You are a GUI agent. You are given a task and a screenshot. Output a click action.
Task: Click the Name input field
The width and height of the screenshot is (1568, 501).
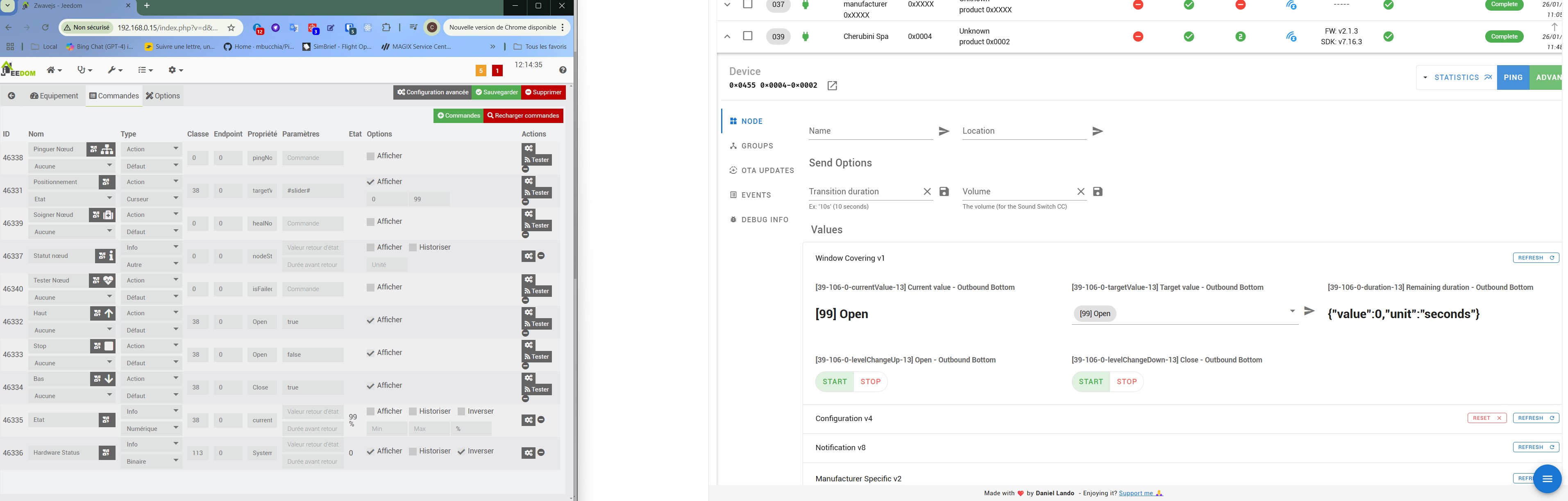870,131
